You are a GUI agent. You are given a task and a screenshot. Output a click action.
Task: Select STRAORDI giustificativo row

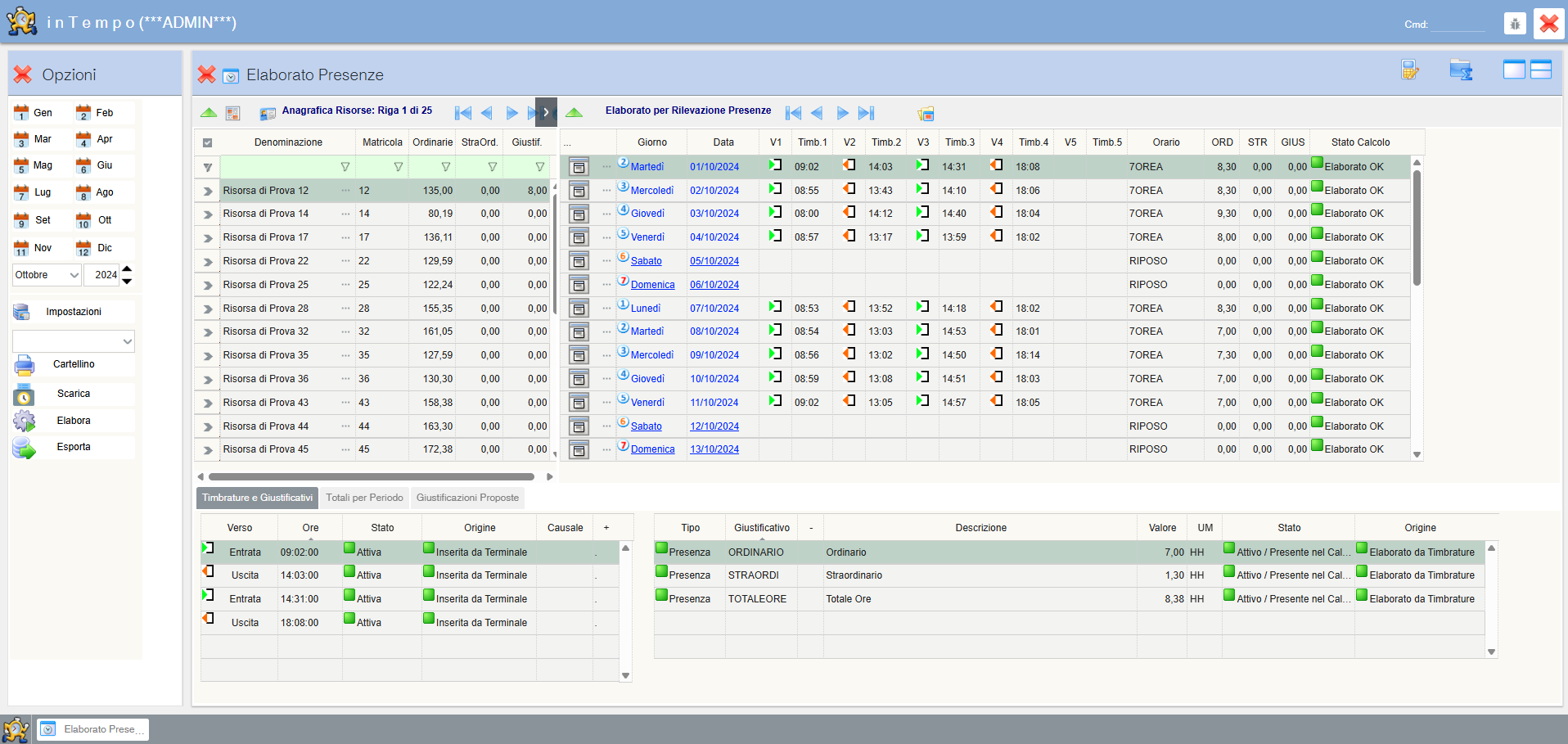[x=1070, y=575]
